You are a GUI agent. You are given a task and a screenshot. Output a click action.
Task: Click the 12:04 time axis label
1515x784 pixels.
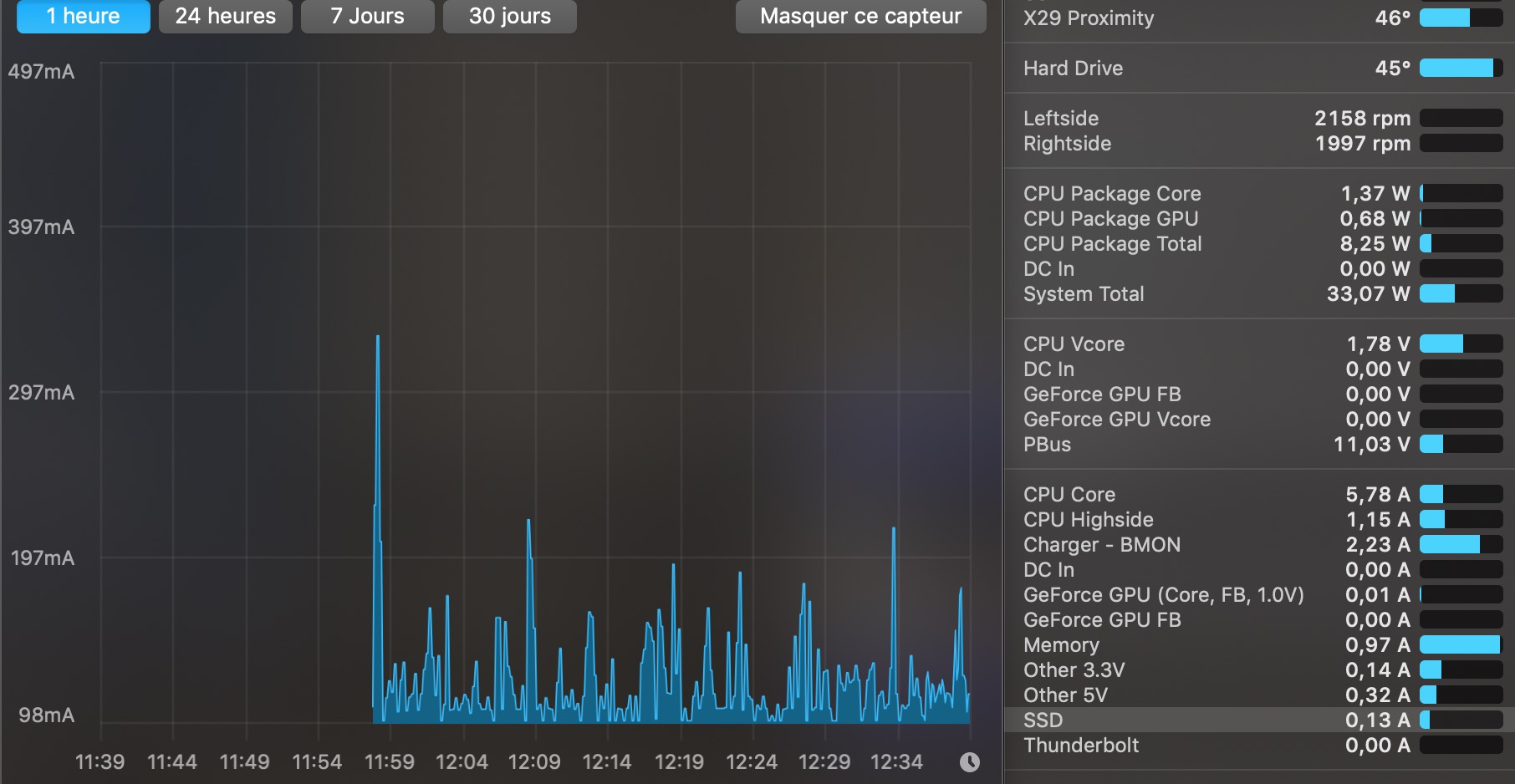(x=462, y=761)
